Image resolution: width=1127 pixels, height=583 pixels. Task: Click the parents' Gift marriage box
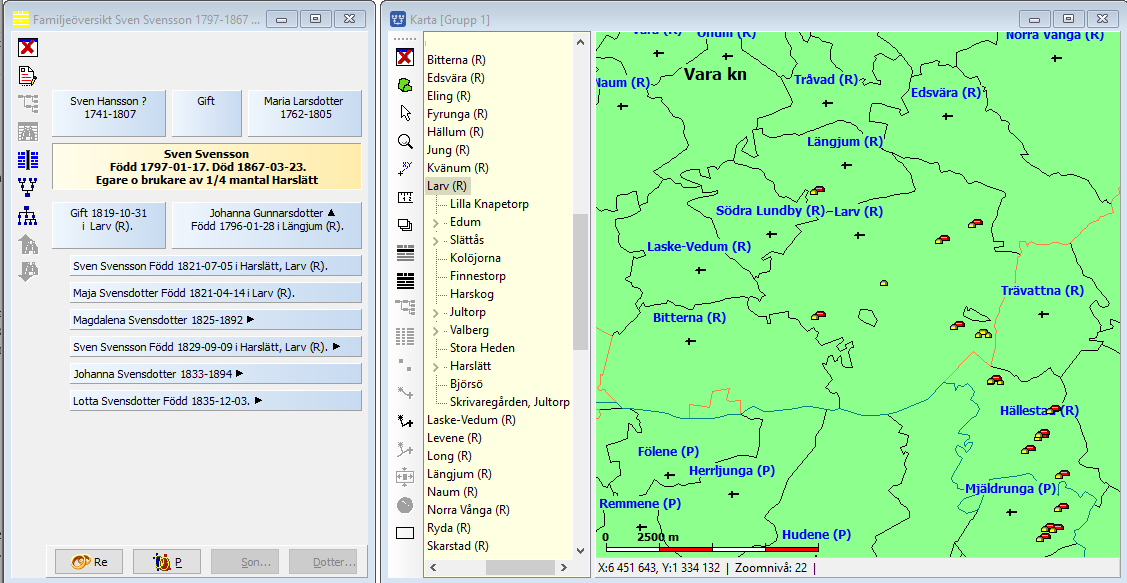pos(206,114)
